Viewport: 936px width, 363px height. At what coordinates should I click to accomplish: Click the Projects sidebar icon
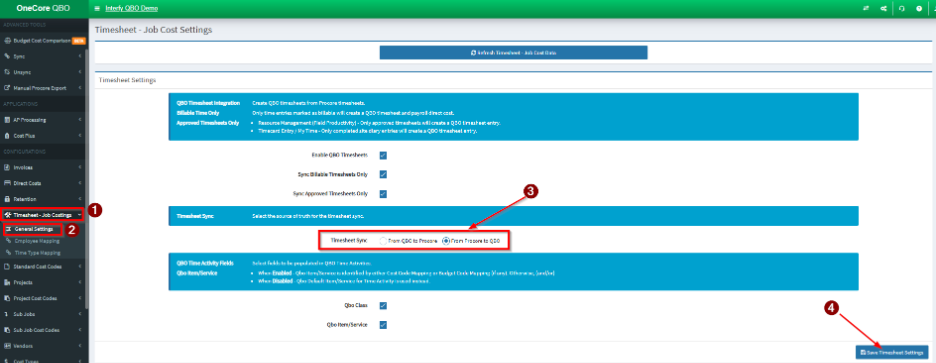point(7,282)
